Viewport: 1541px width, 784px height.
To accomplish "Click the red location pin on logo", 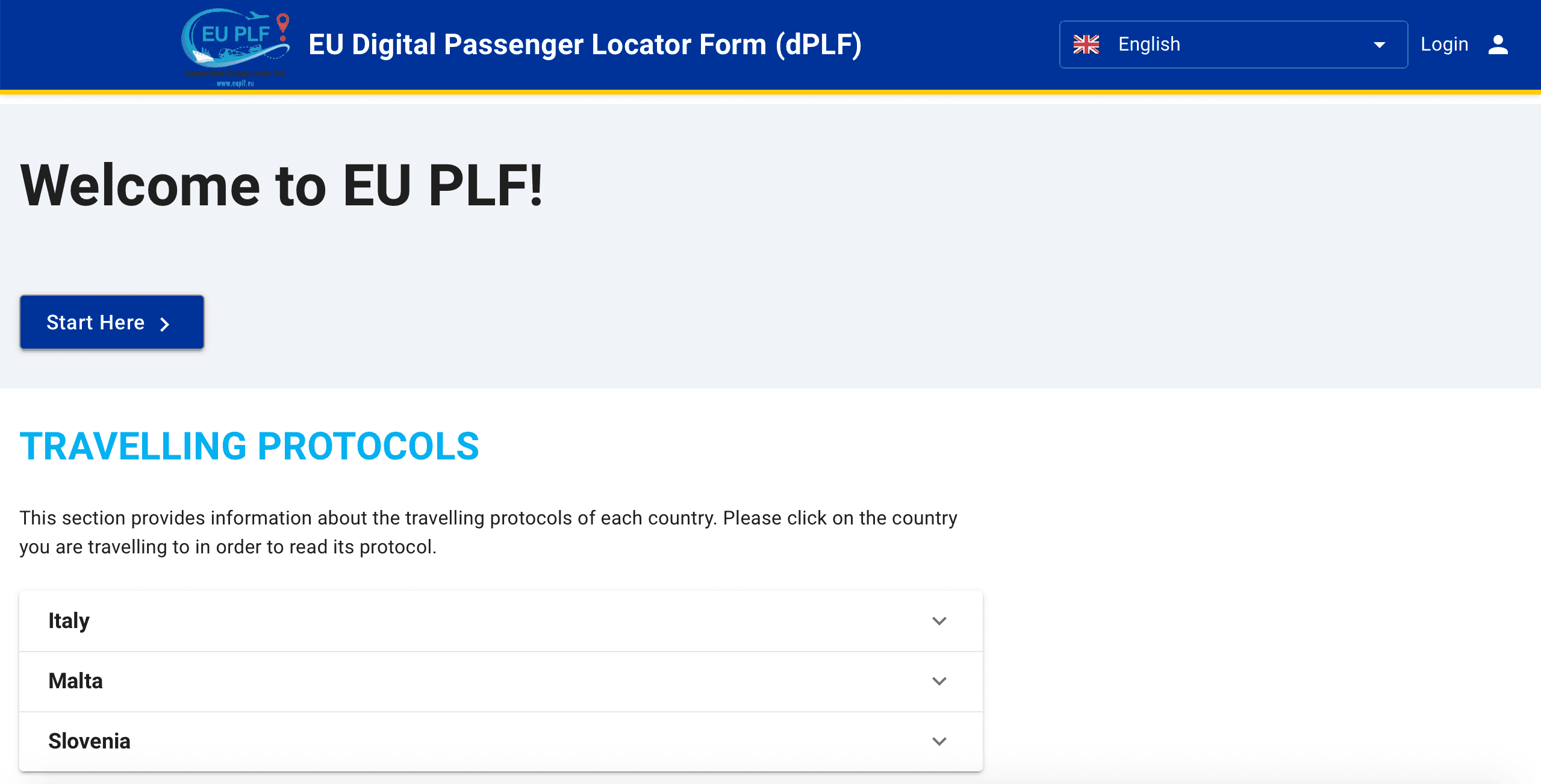I will pos(282,24).
